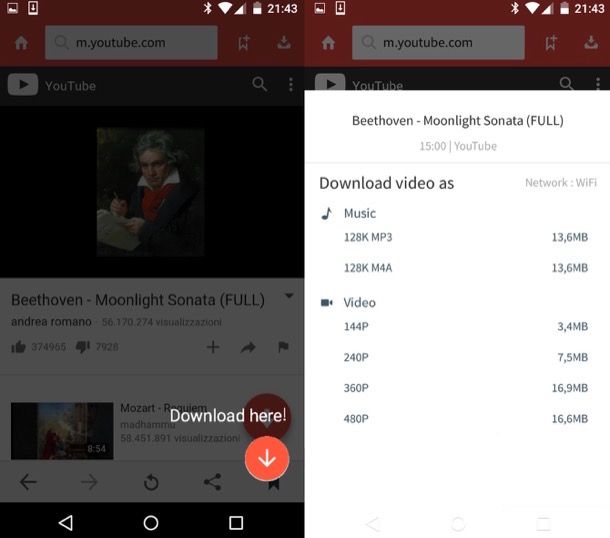Image resolution: width=610 pixels, height=538 pixels.
Task: Open Mozart Requiem video thumbnail
Action: click(62, 431)
